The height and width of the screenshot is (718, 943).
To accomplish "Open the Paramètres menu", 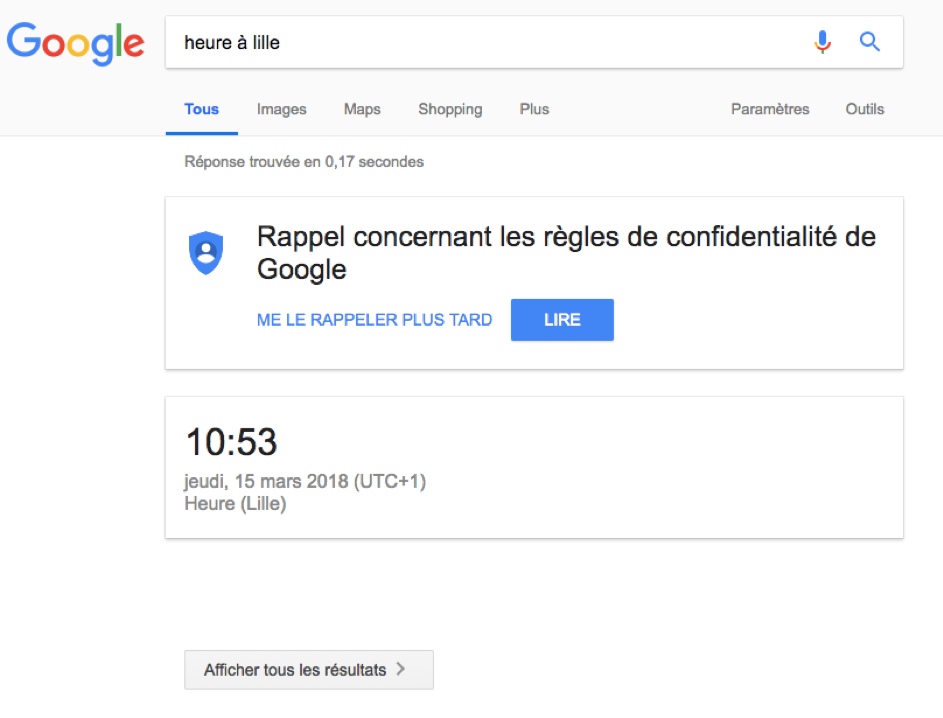I will pos(770,109).
